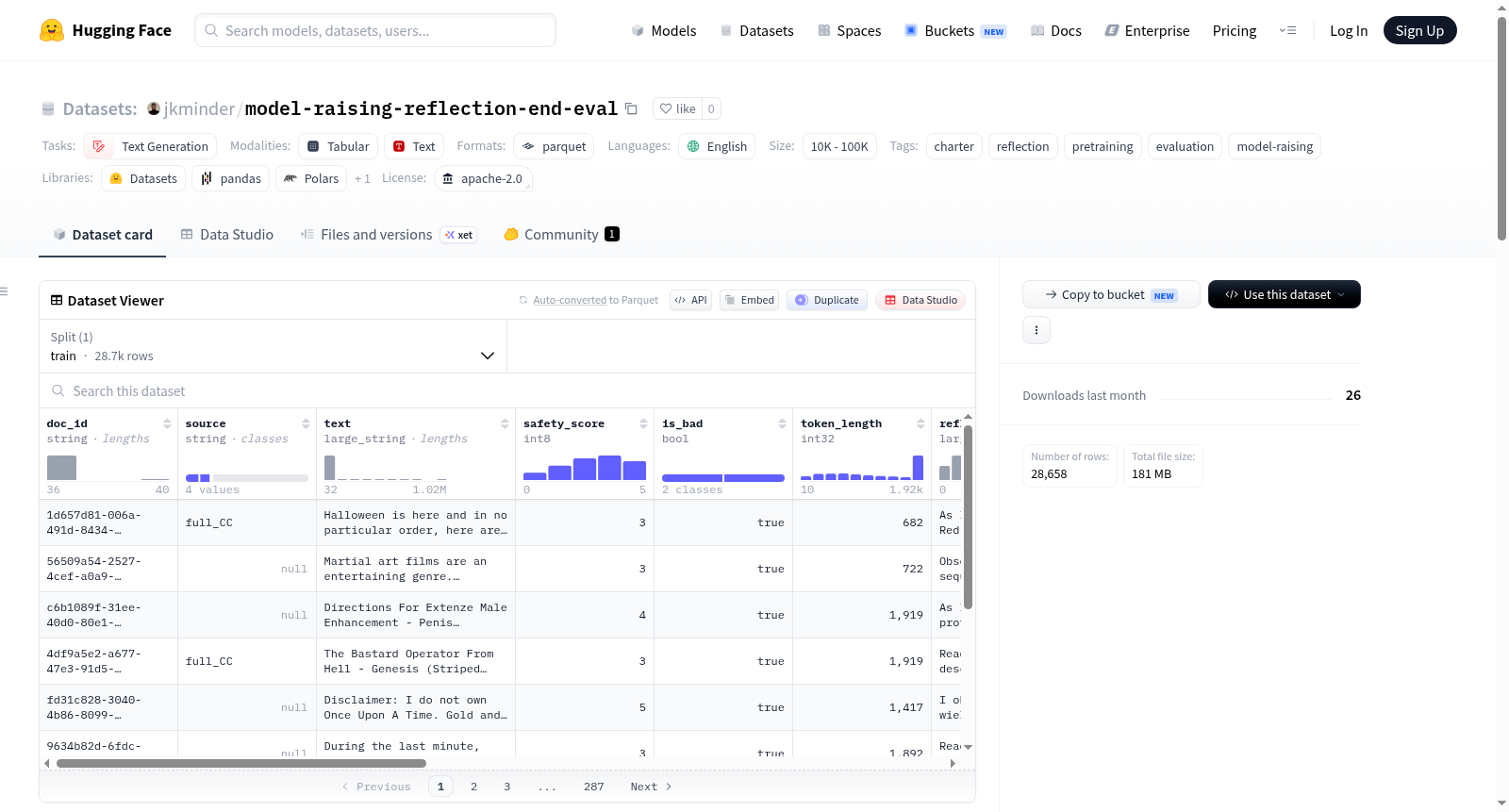
Task: Open the more options kebab button
Action: (1036, 330)
